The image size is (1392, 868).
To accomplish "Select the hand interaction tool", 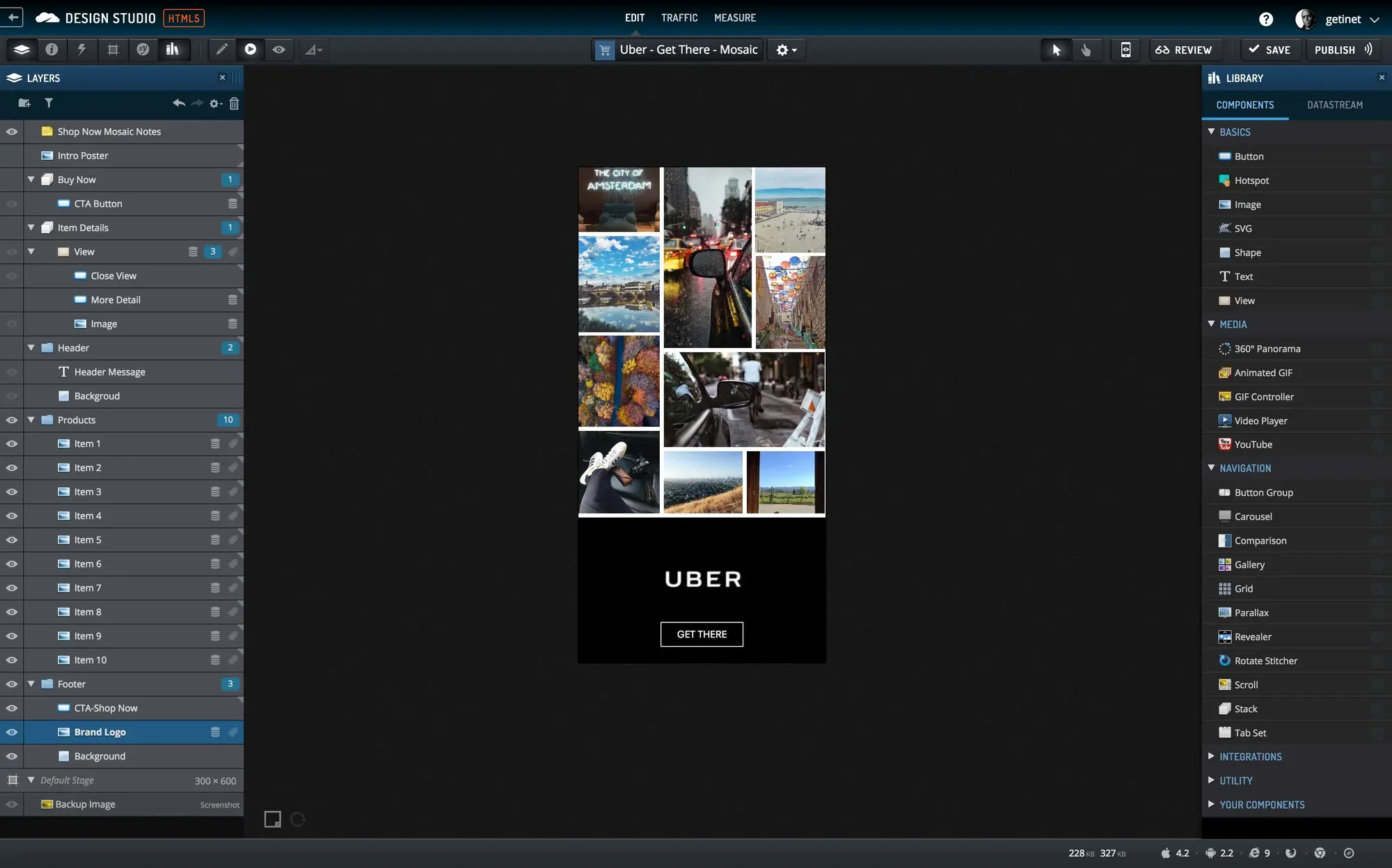I will click(1086, 49).
